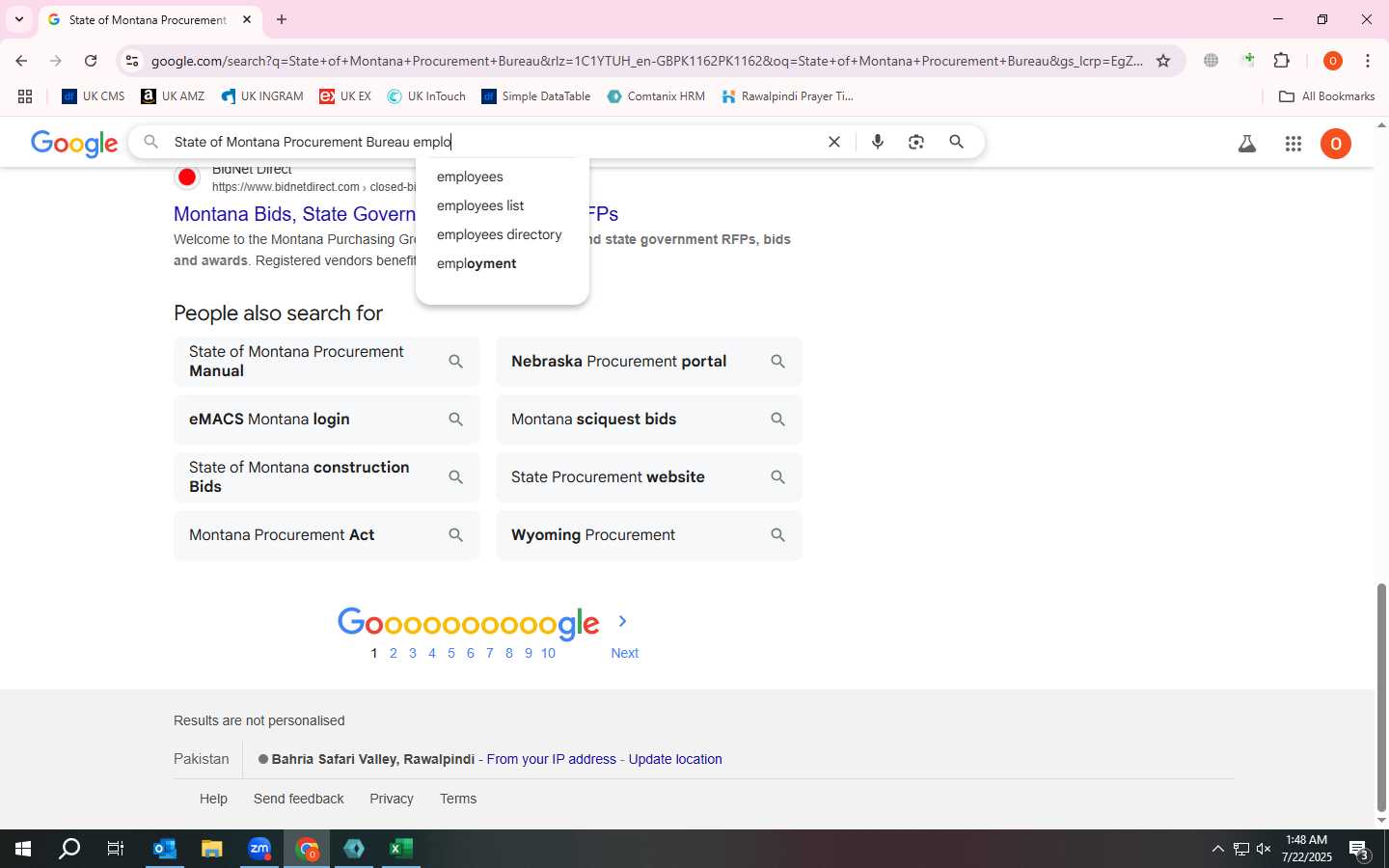The width and height of the screenshot is (1389, 868).
Task: Open Outlook from the taskbar
Action: pyautogui.click(x=165, y=849)
